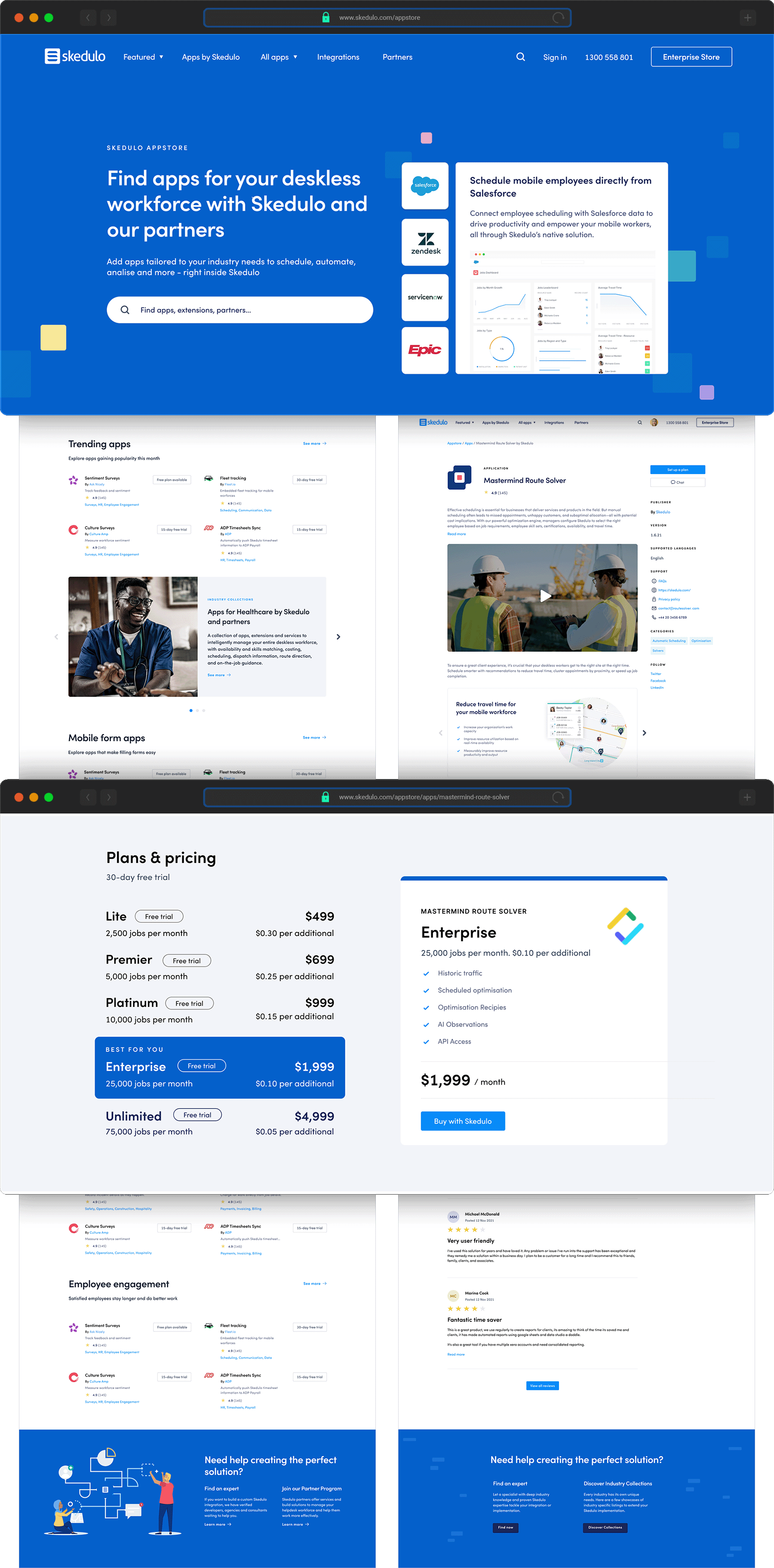
Task: Click Set up a plan button
Action: tap(677, 470)
